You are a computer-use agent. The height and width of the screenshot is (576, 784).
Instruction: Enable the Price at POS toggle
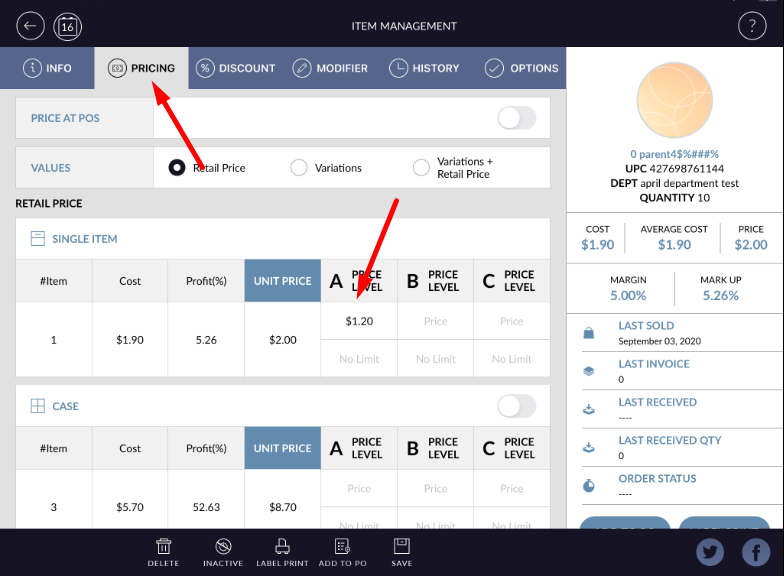516,118
